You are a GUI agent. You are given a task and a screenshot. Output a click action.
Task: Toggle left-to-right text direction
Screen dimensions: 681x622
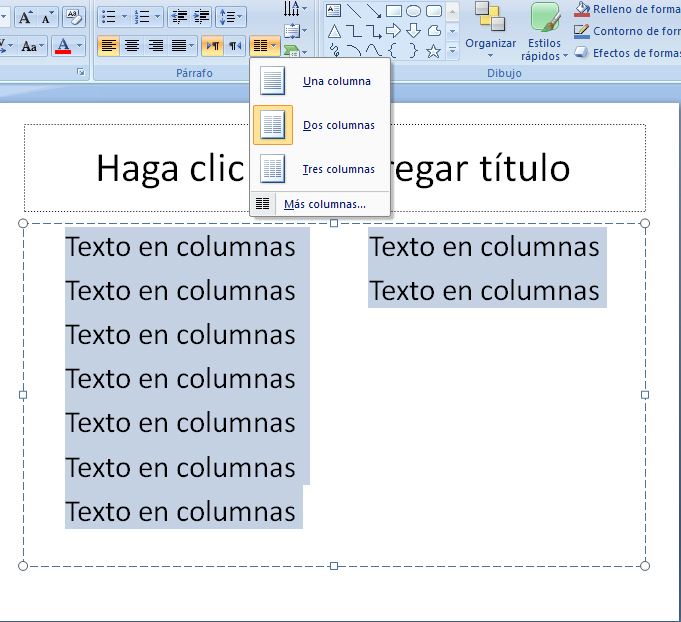tap(212, 46)
